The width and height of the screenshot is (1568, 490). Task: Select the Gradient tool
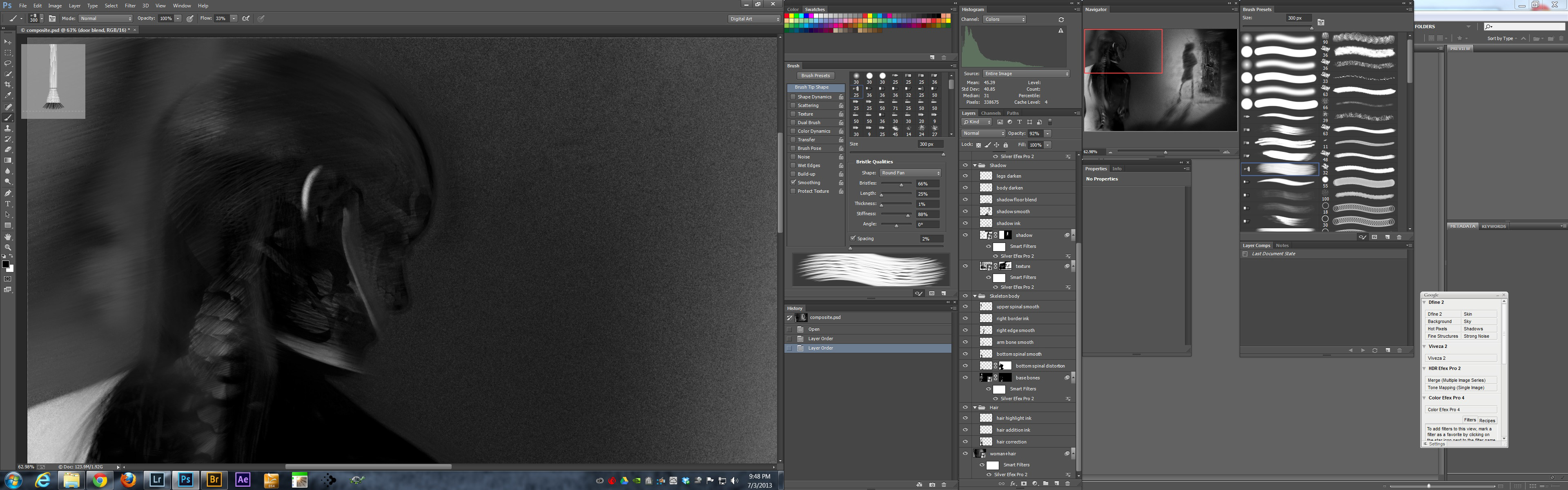(x=8, y=160)
